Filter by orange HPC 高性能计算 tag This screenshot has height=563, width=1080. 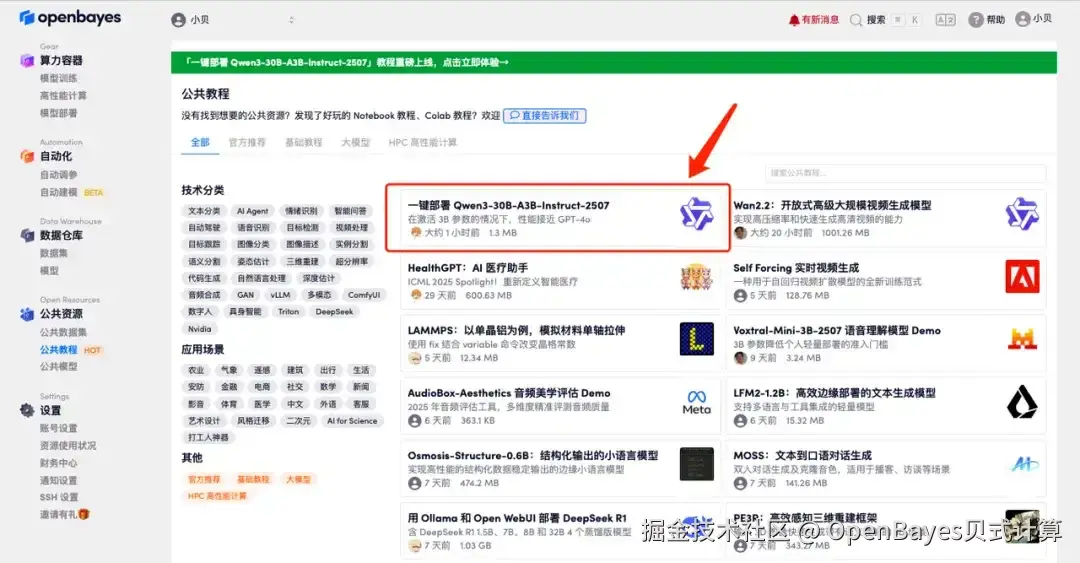point(217,496)
